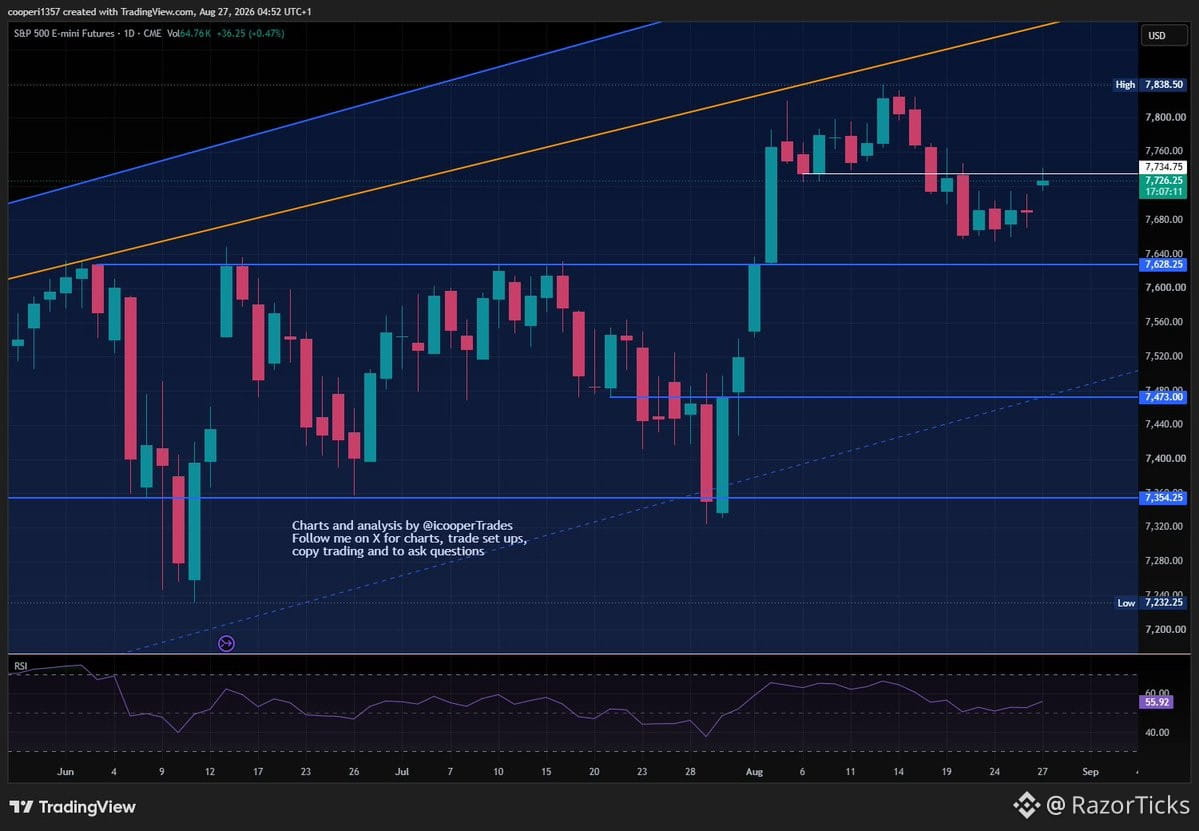The height and width of the screenshot is (831, 1199).
Task: Click the 7,280.00 price axis value
Action: (x=1165, y=561)
